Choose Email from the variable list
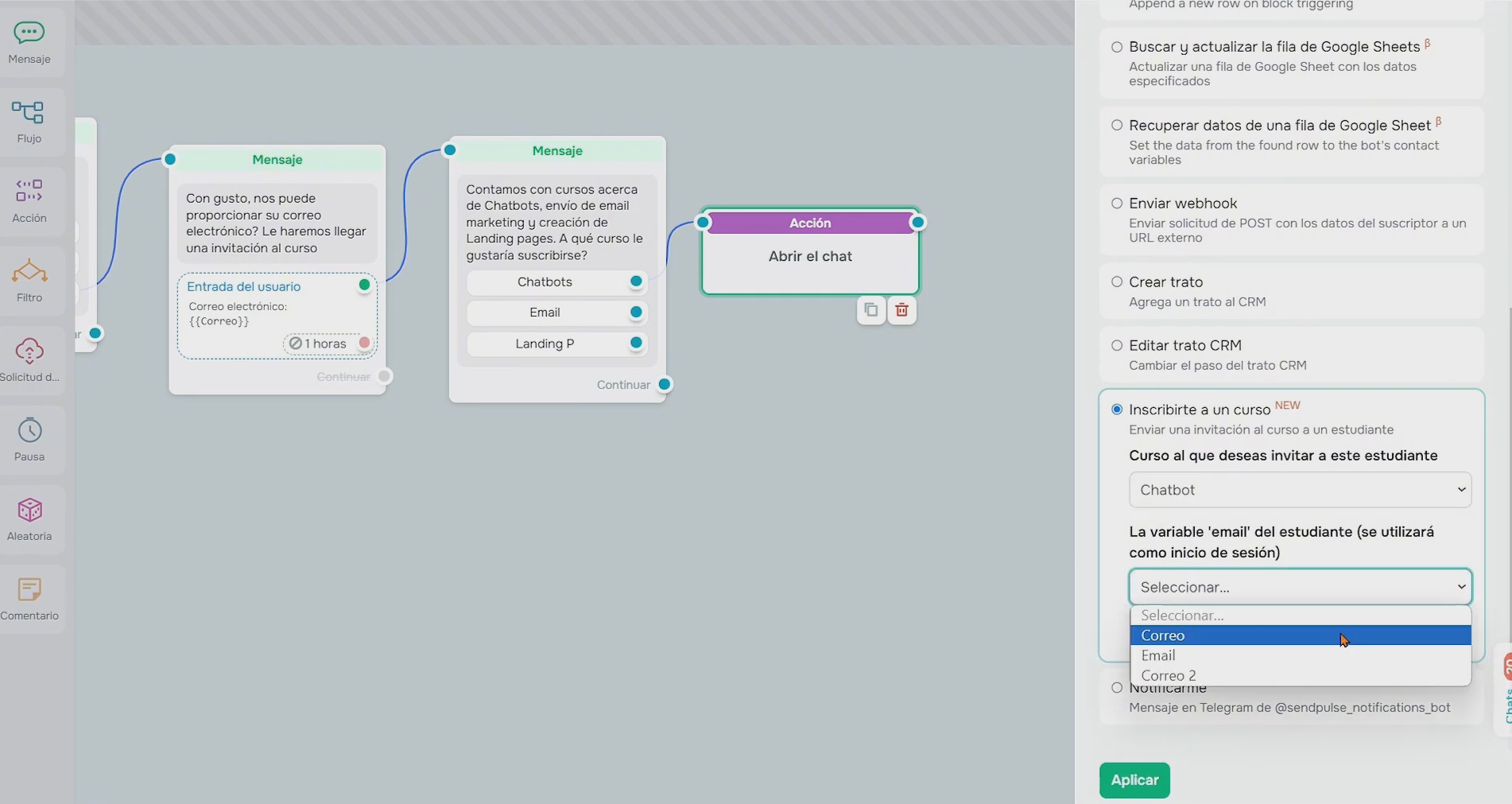1512x804 pixels. 1300,655
